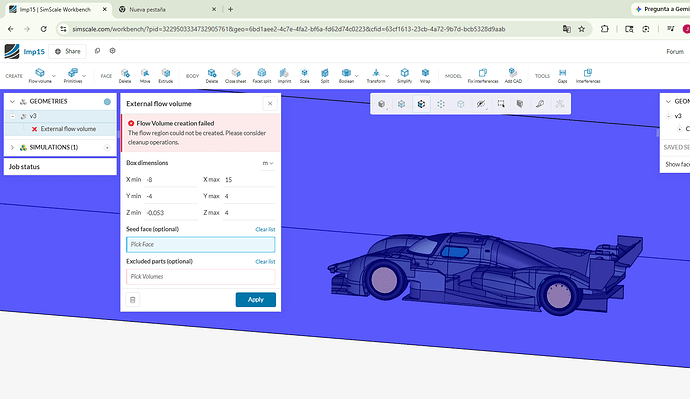Select the Imprint tool
Screen dimensions: 690x399
tap(284, 75)
